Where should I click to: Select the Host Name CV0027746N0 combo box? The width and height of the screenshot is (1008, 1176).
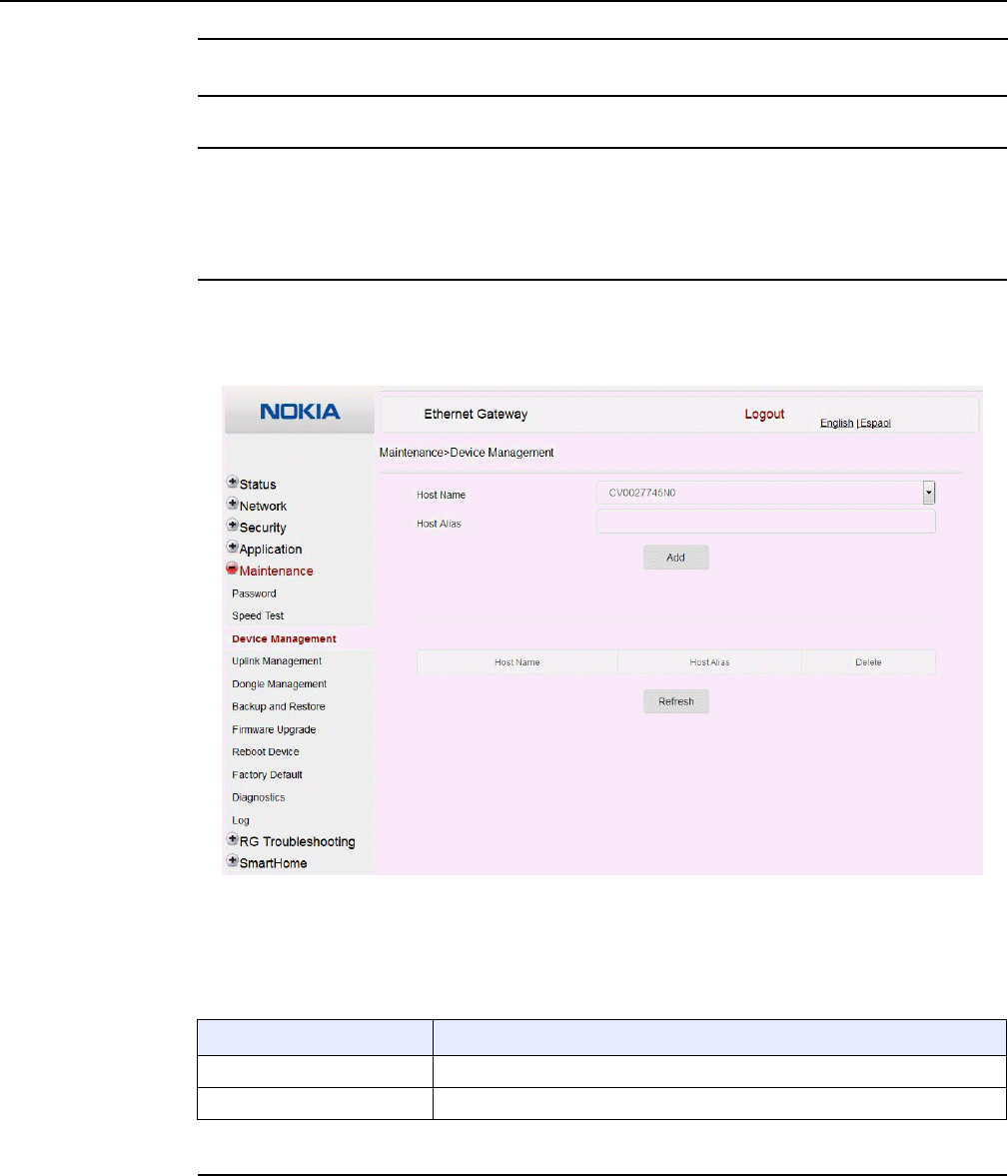pos(766,493)
